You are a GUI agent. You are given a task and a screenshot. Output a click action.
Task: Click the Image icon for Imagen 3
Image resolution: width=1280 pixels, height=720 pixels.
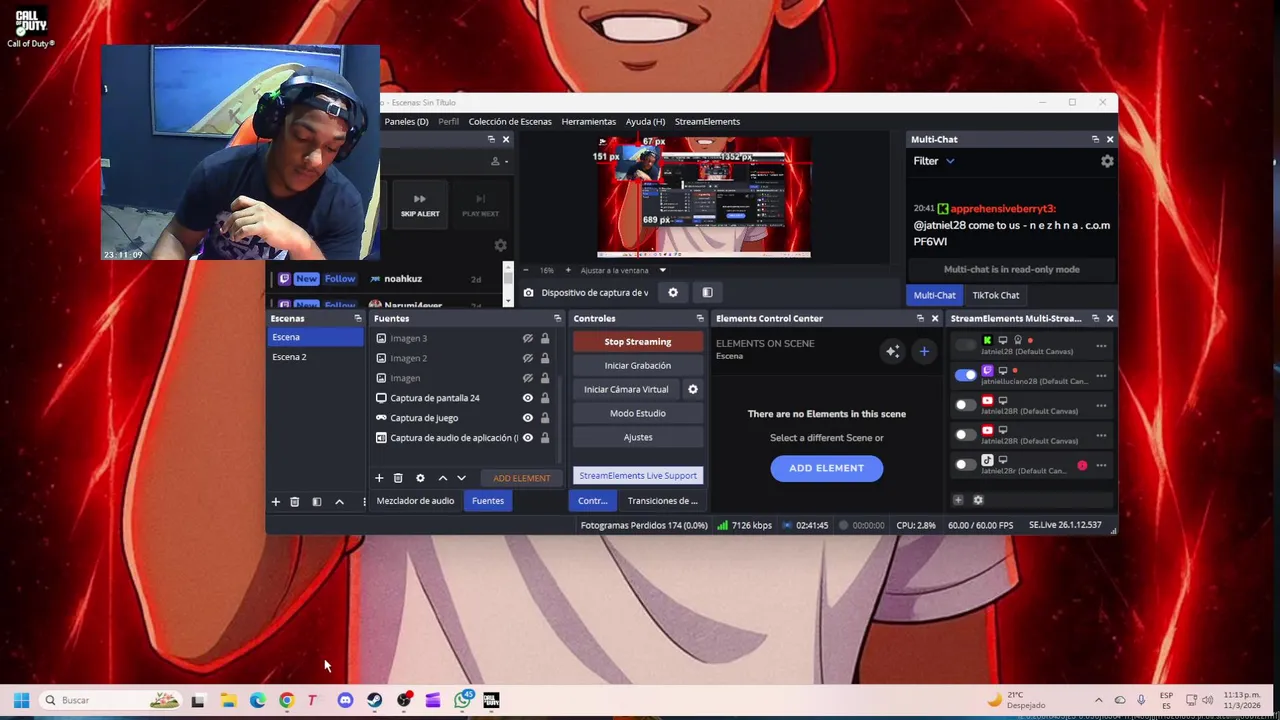coord(381,338)
